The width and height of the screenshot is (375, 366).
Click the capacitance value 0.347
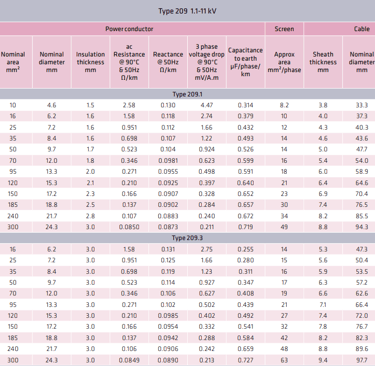coord(245,283)
